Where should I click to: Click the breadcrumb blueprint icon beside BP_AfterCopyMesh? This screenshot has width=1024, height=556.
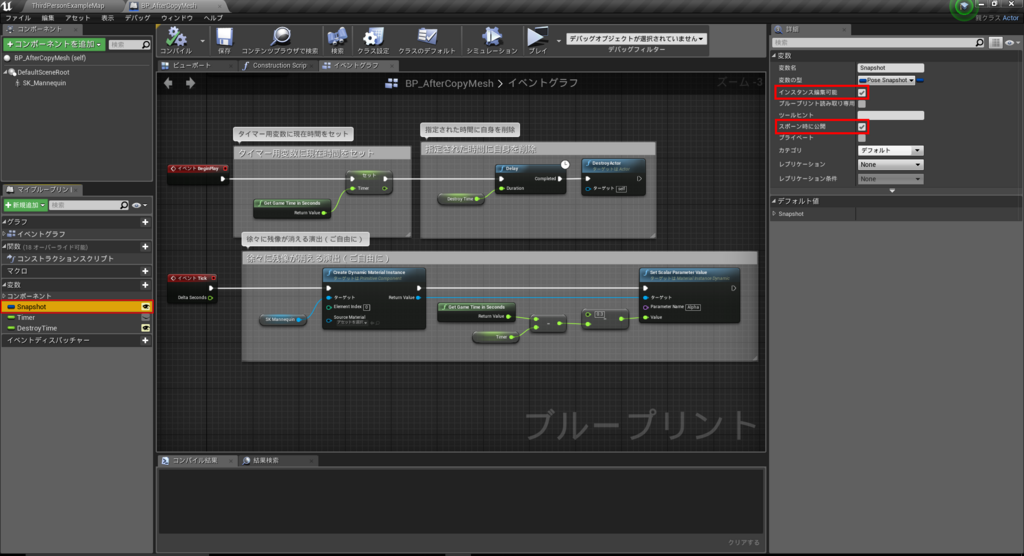[x=392, y=83]
